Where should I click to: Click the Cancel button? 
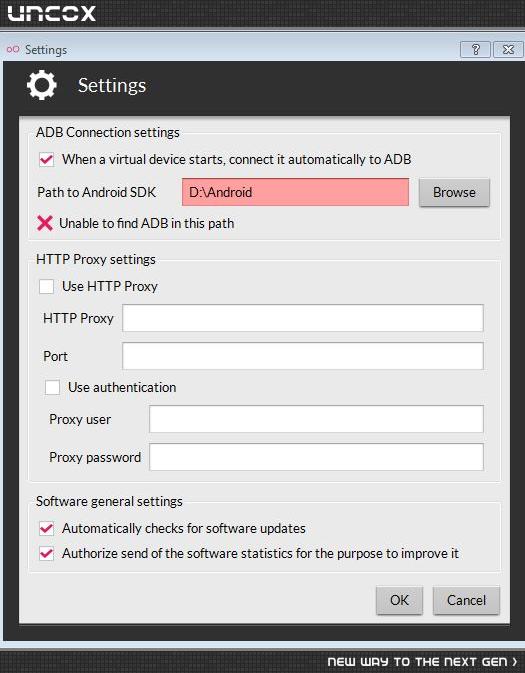466,600
